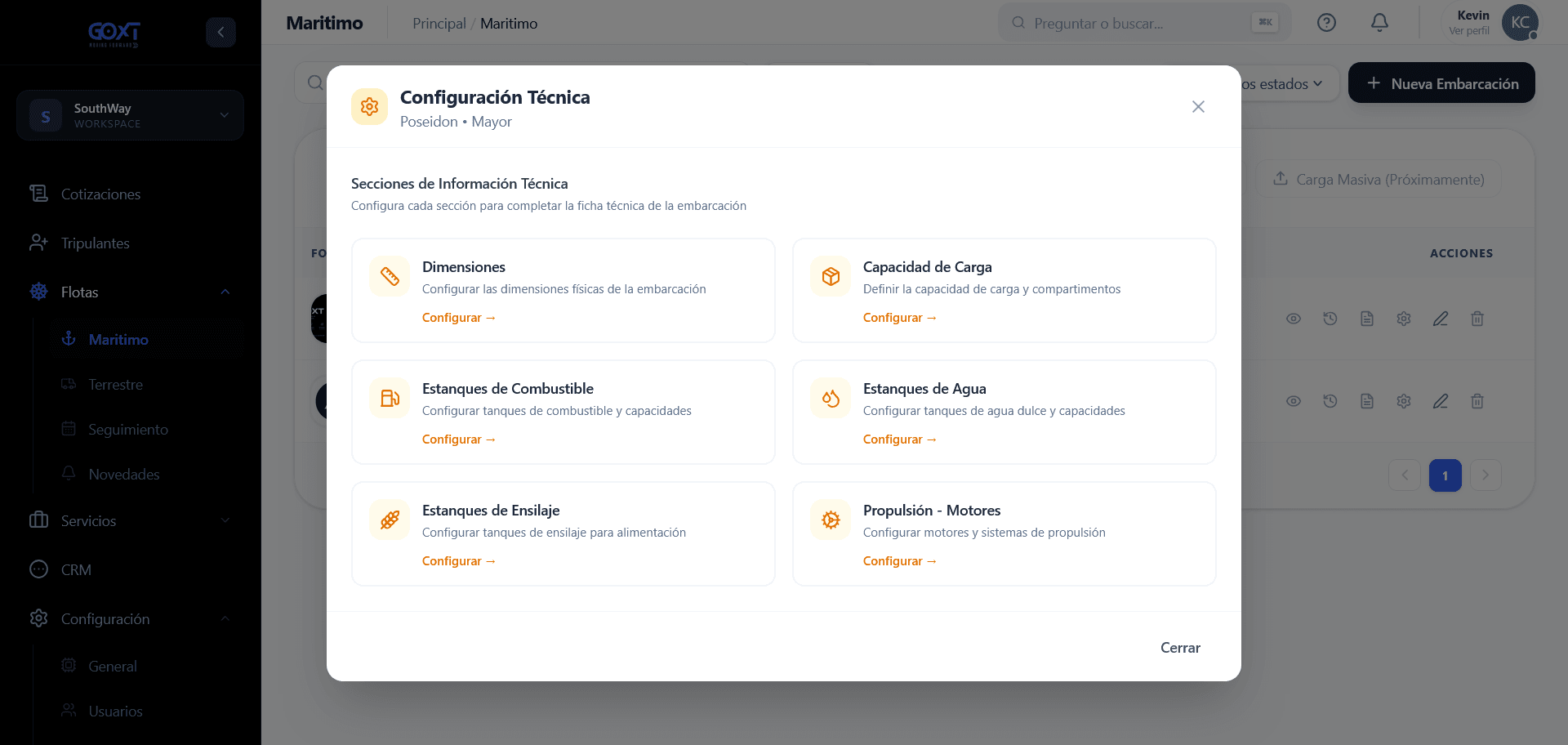
Task: Open Configurar link under Estanques de Combustible
Action: point(459,439)
